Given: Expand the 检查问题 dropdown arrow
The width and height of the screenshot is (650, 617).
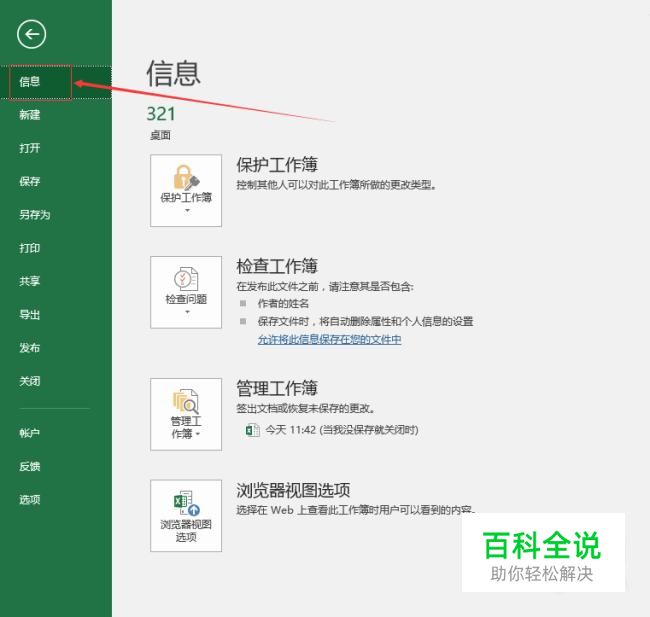Looking at the screenshot, I should click(187, 312).
